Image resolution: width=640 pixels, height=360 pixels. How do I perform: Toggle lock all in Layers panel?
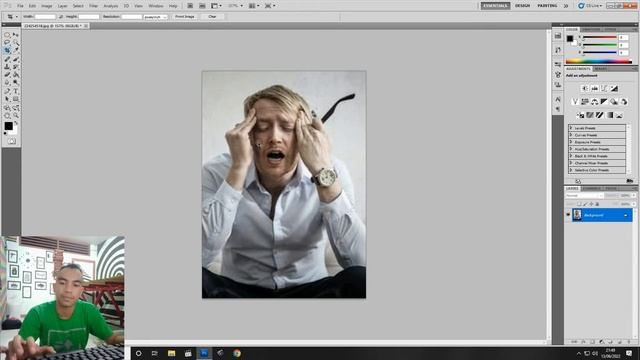tap(597, 204)
